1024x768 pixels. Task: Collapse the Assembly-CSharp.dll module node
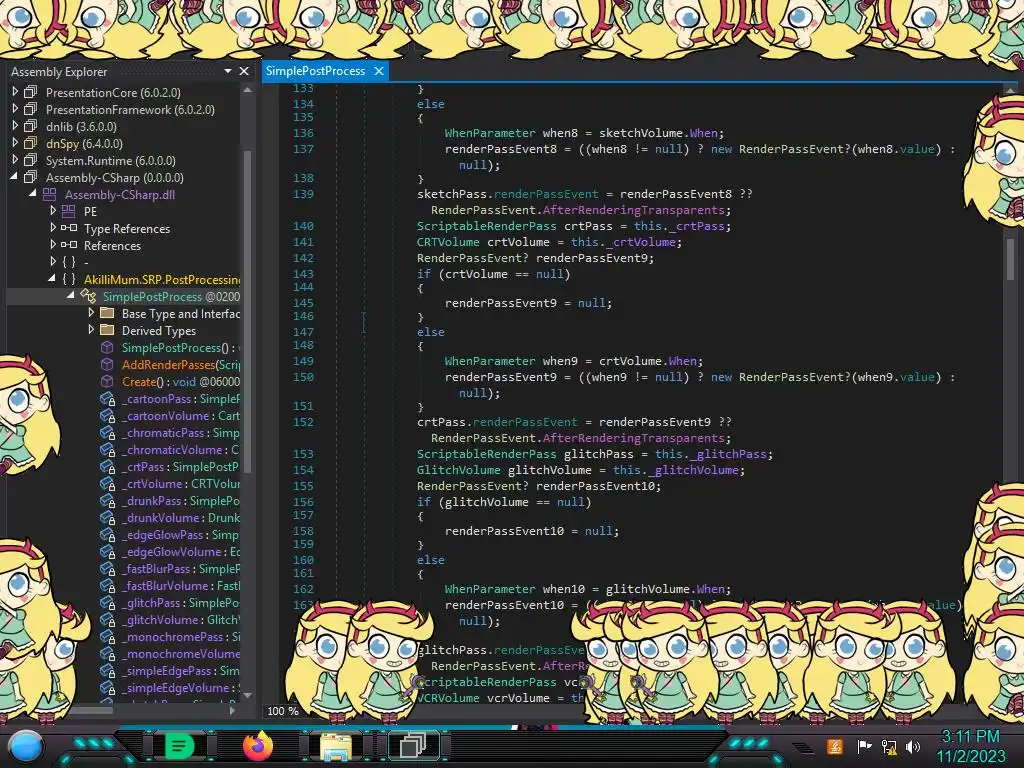point(33,194)
